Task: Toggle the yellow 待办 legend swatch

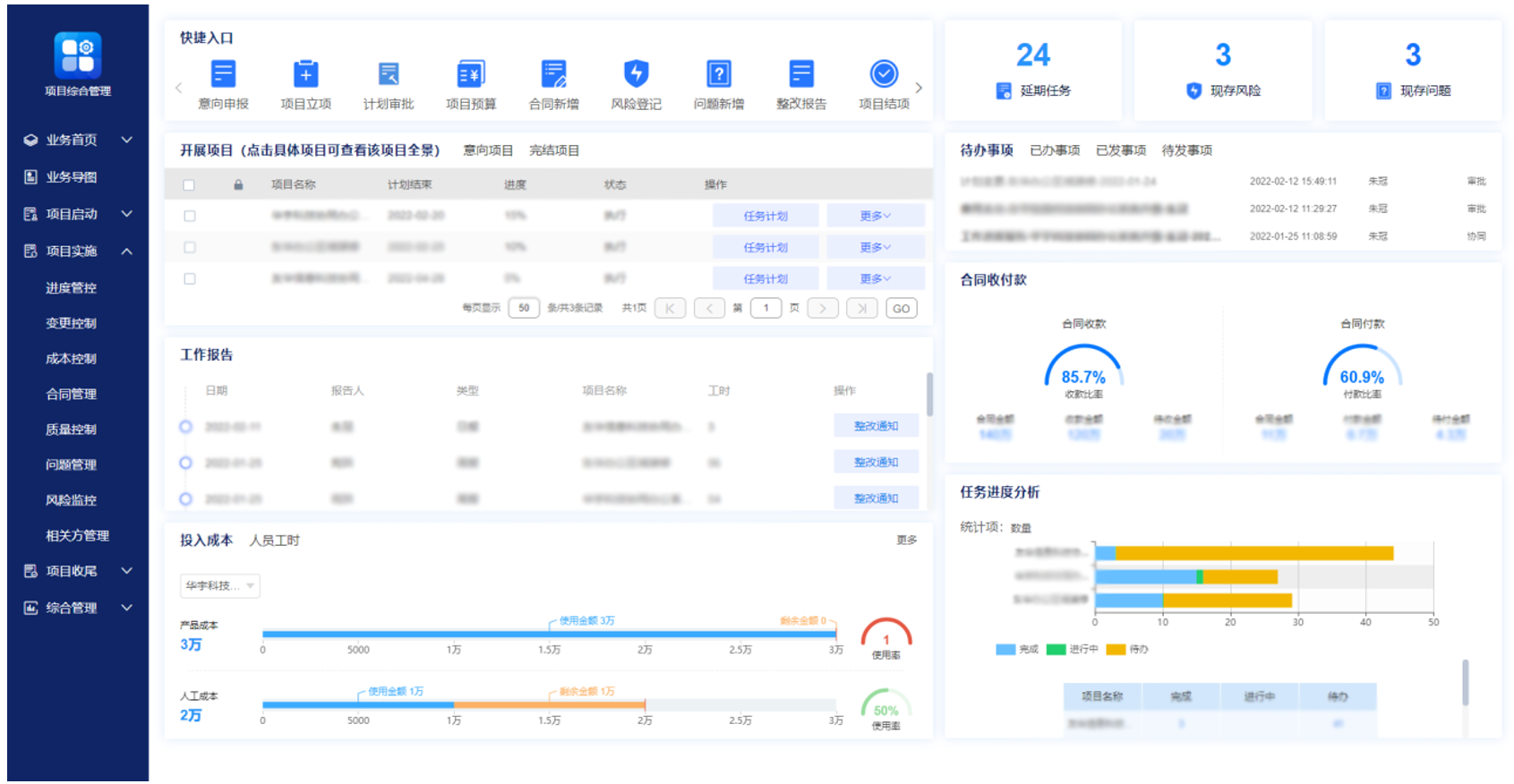Action: 1116,650
